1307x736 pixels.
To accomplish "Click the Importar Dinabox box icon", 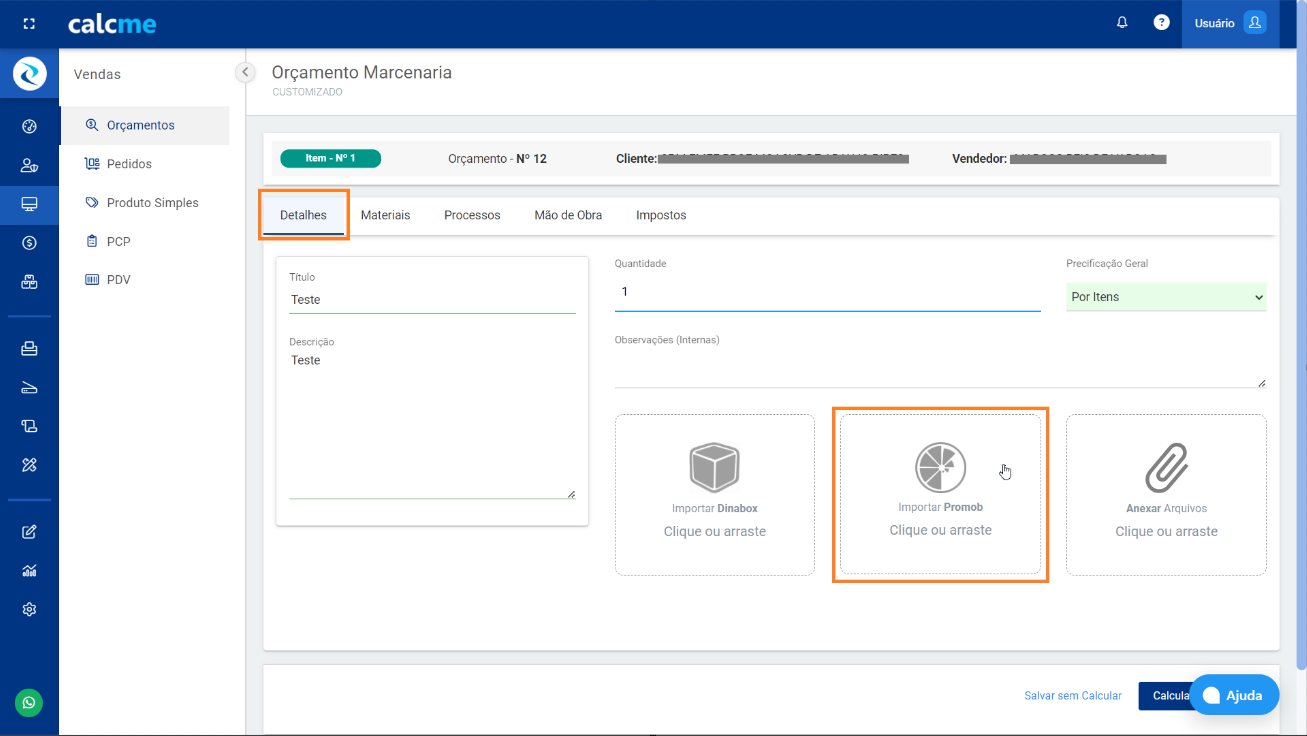I will pyautogui.click(x=714, y=468).
